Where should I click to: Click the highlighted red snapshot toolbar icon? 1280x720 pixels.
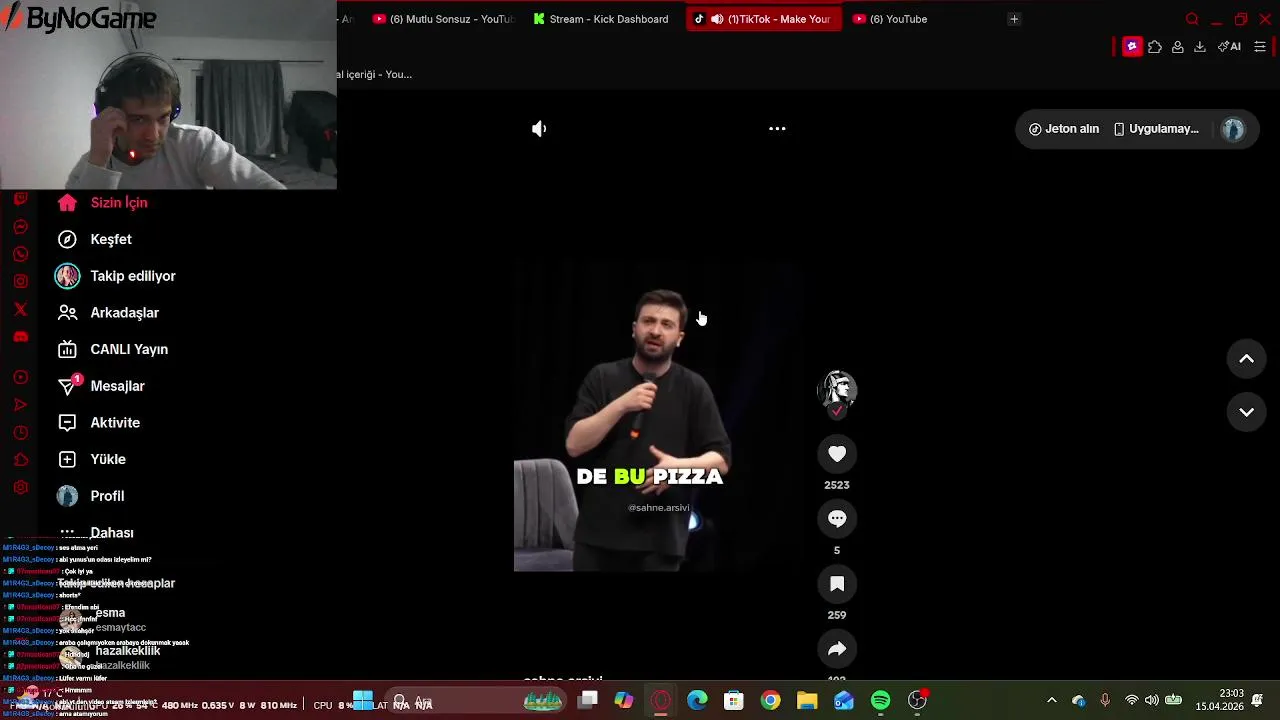click(1132, 47)
